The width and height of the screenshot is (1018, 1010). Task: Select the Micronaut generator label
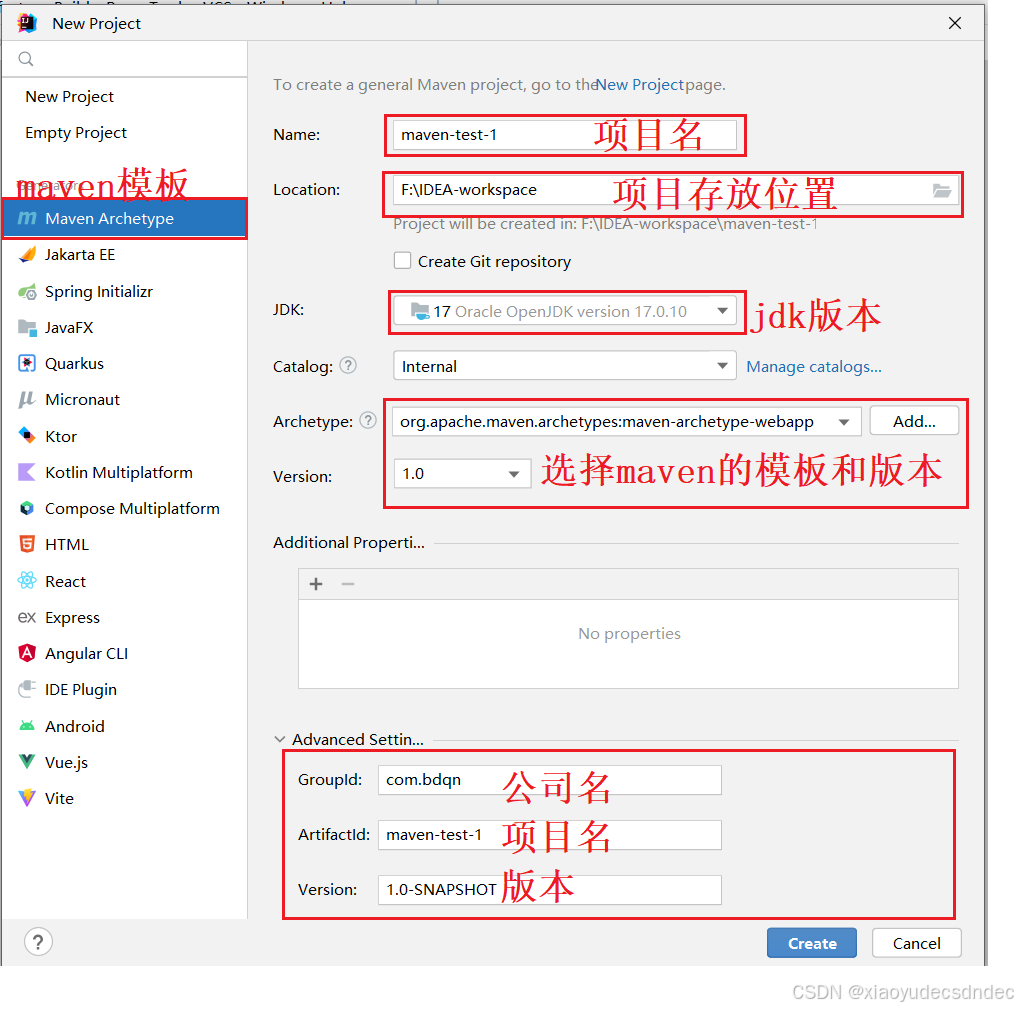[x=82, y=400]
